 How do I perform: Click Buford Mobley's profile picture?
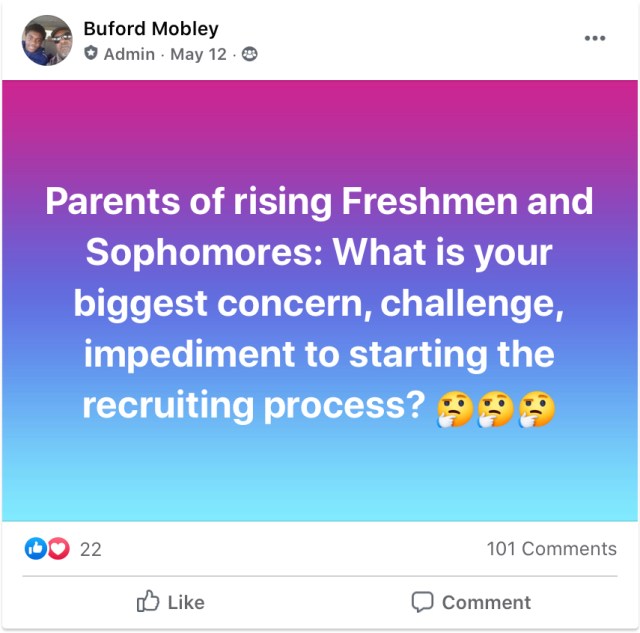coord(47,40)
